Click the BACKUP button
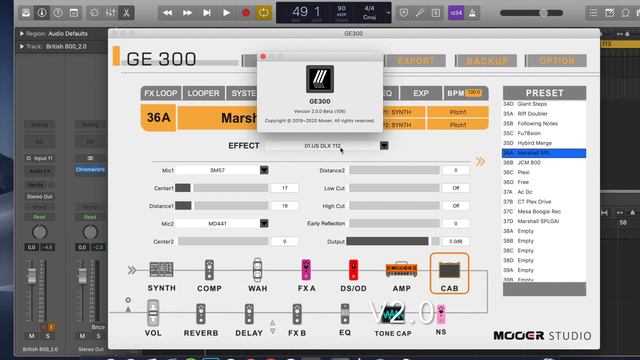The image size is (640, 360). 487,61
